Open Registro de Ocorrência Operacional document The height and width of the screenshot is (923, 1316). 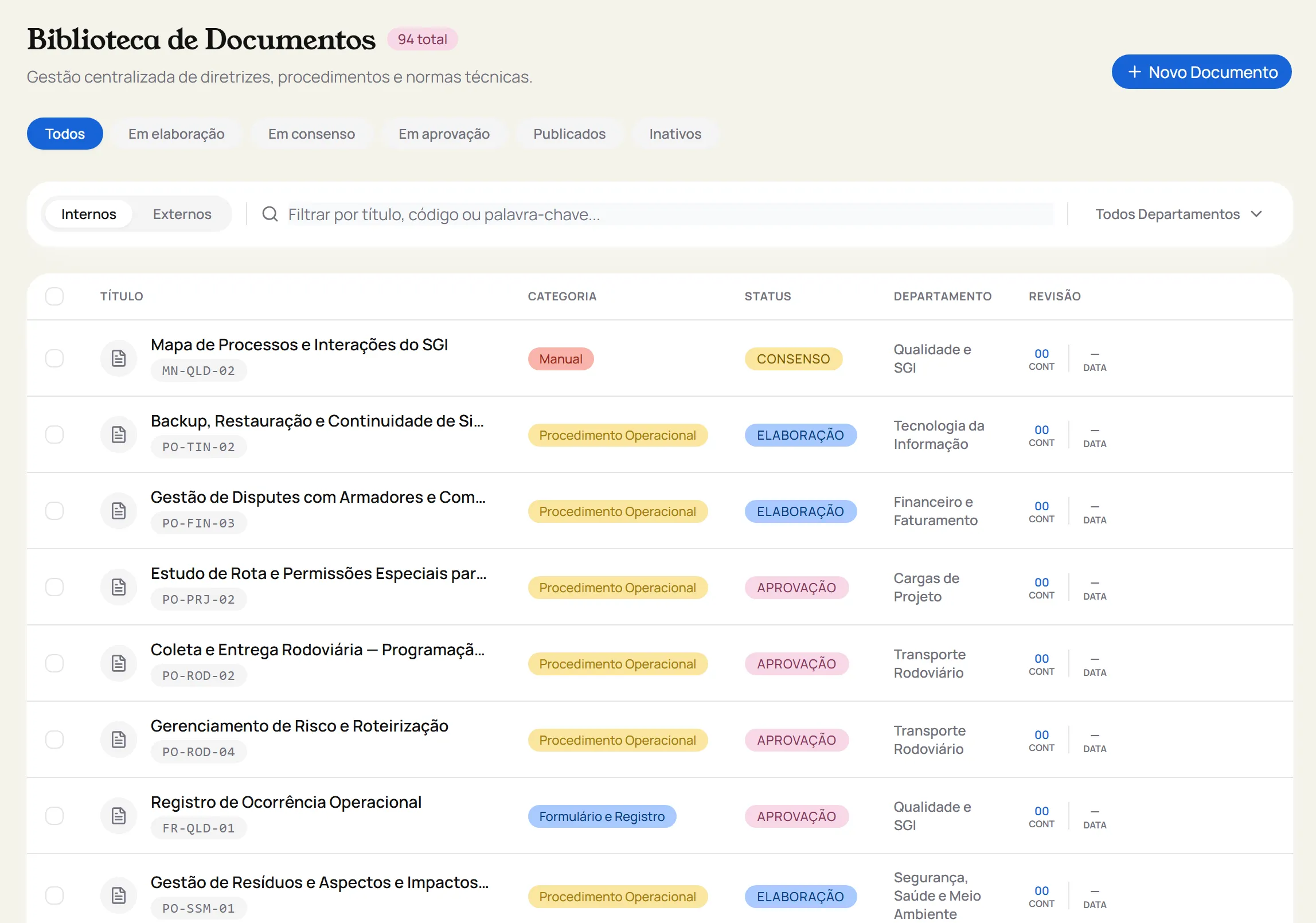pyautogui.click(x=286, y=802)
